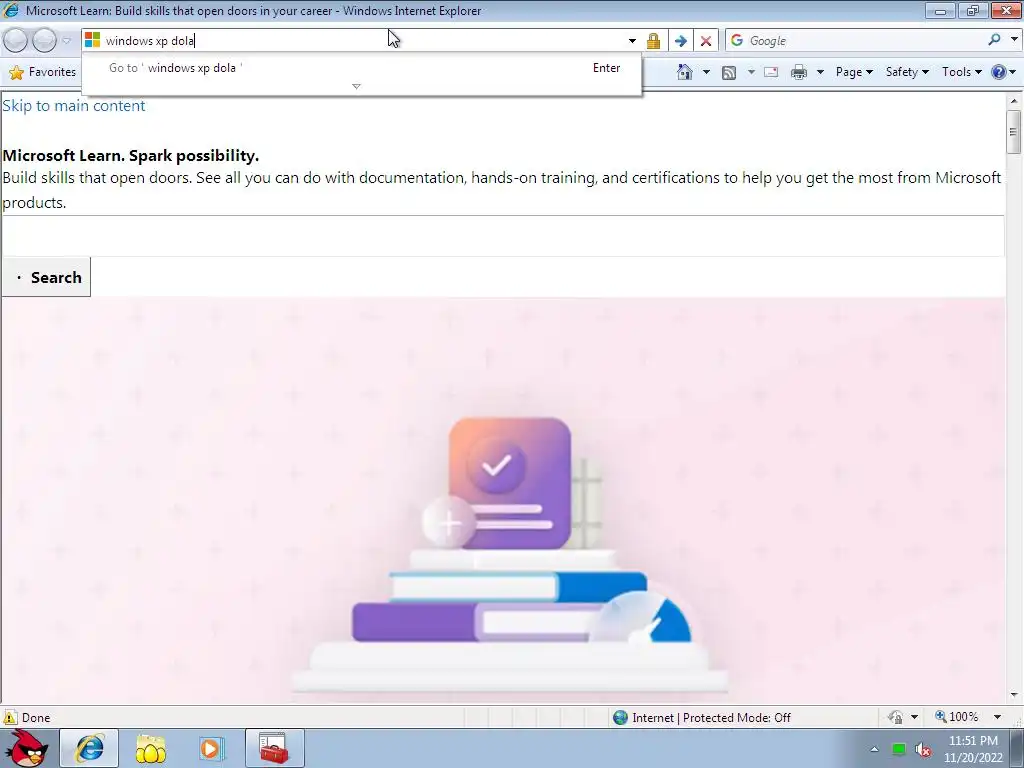Viewport: 1024px width, 768px height.
Task: Follow the Skip to main content link
Action: 74,106
